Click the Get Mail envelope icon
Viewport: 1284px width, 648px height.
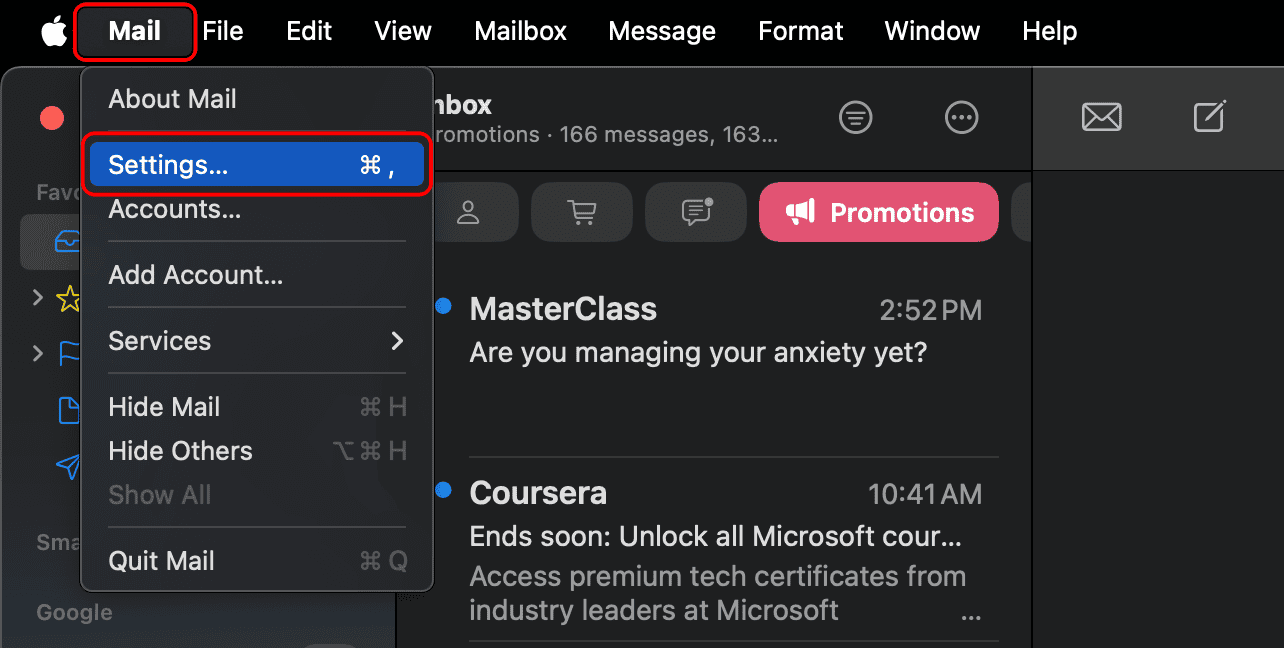(x=1101, y=118)
